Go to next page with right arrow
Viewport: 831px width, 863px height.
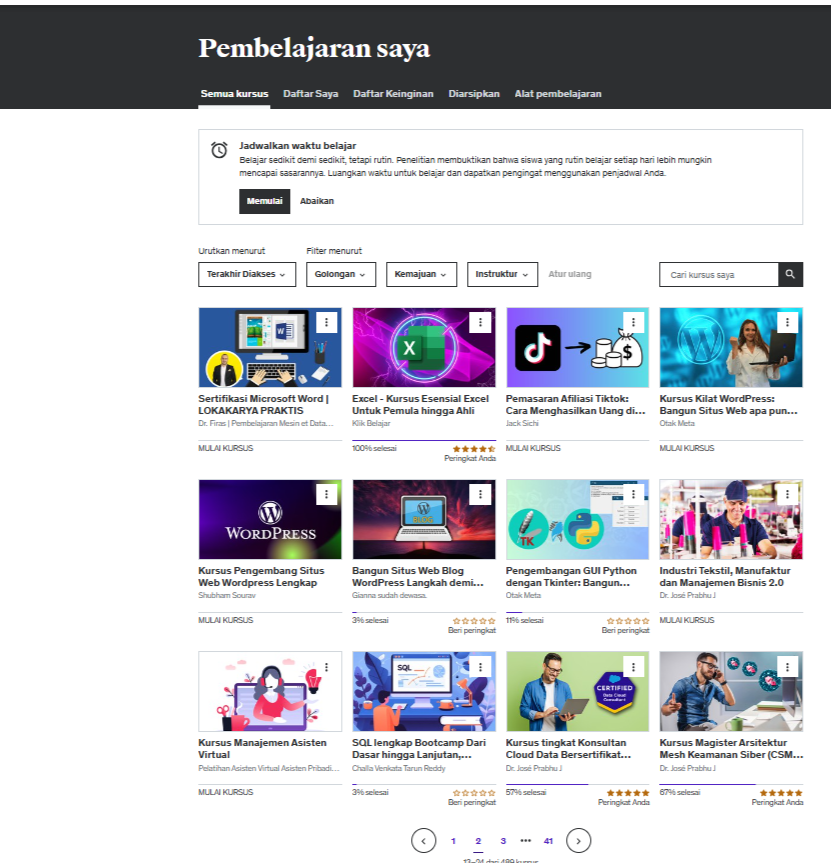pos(579,841)
